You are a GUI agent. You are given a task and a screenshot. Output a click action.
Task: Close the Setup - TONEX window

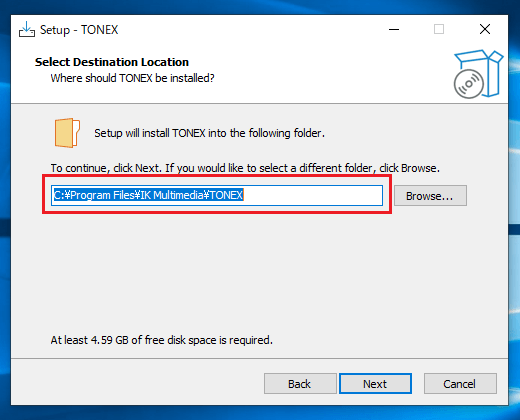pos(485,29)
